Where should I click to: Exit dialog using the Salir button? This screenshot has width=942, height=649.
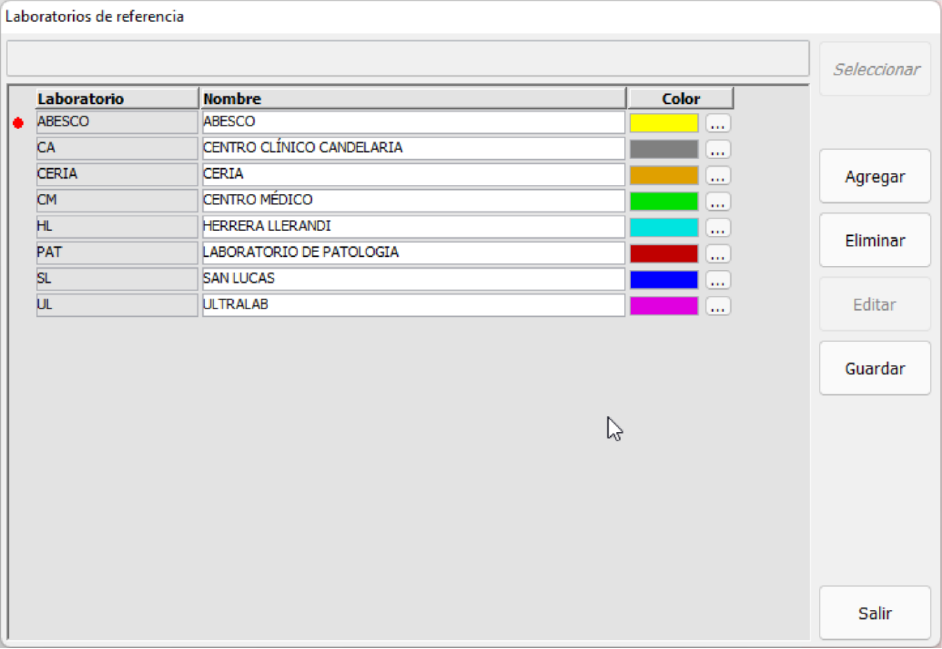tap(874, 613)
